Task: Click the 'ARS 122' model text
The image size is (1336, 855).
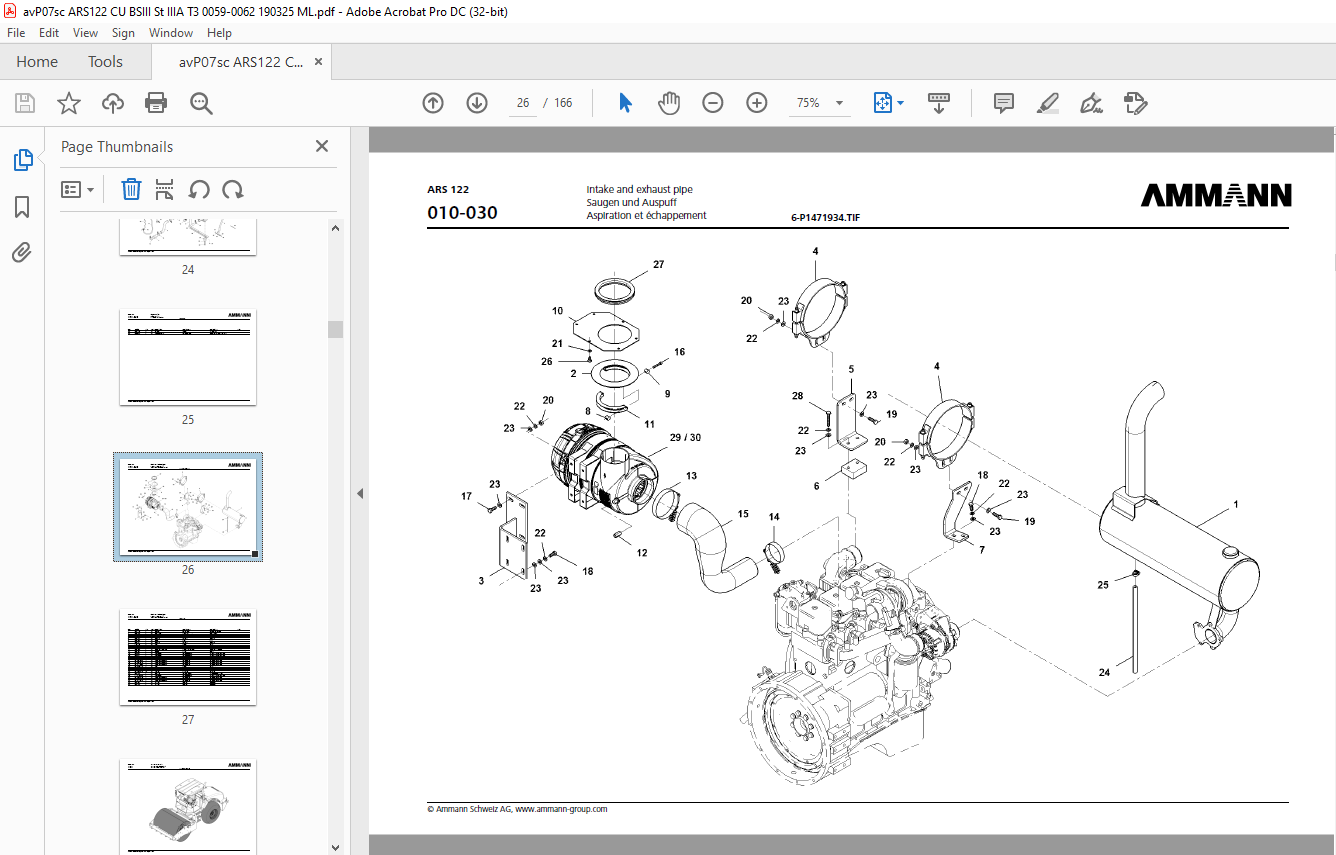Action: tap(448, 189)
